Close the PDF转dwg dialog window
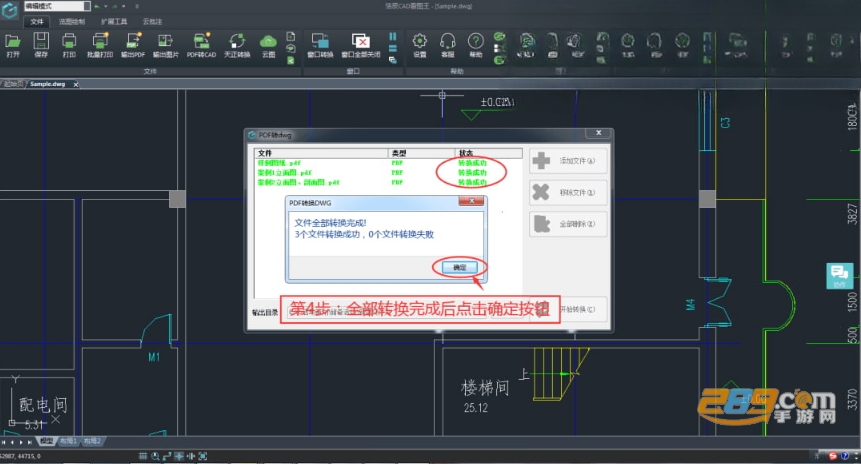This screenshot has width=861, height=464. [x=599, y=133]
